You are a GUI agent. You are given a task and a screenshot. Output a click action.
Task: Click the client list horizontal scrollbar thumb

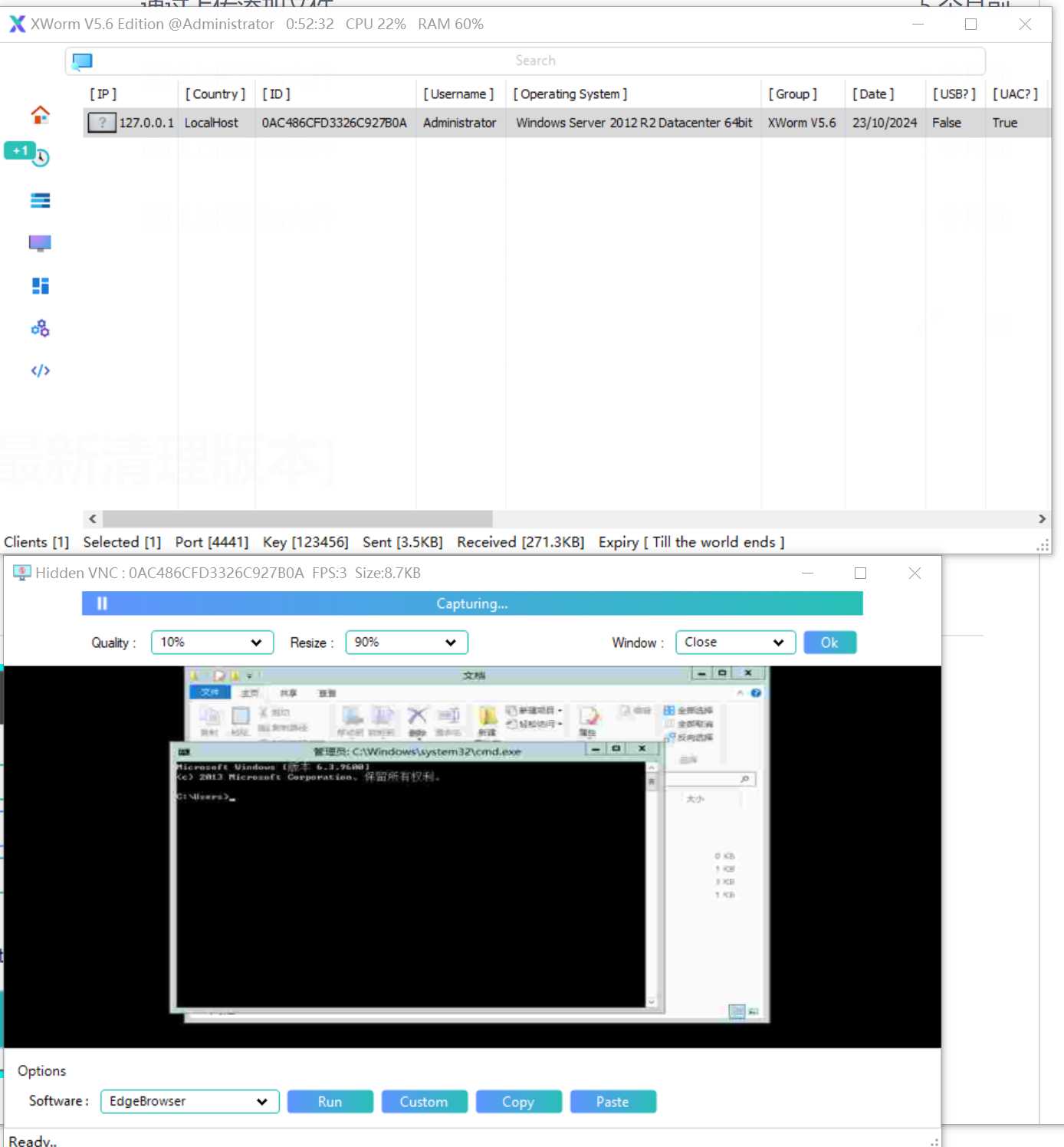coord(297,519)
